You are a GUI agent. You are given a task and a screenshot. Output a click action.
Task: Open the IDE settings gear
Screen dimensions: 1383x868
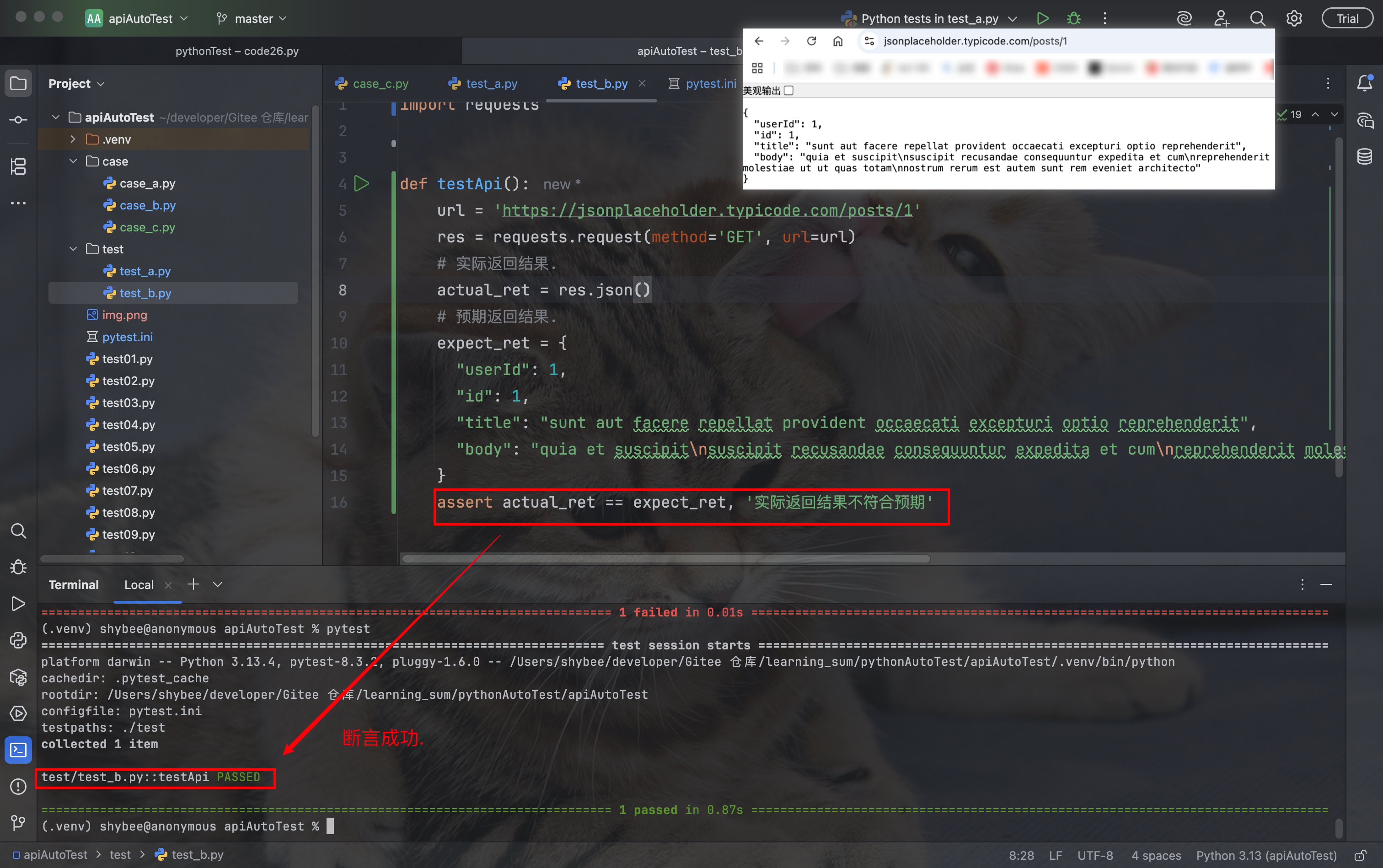1294,18
